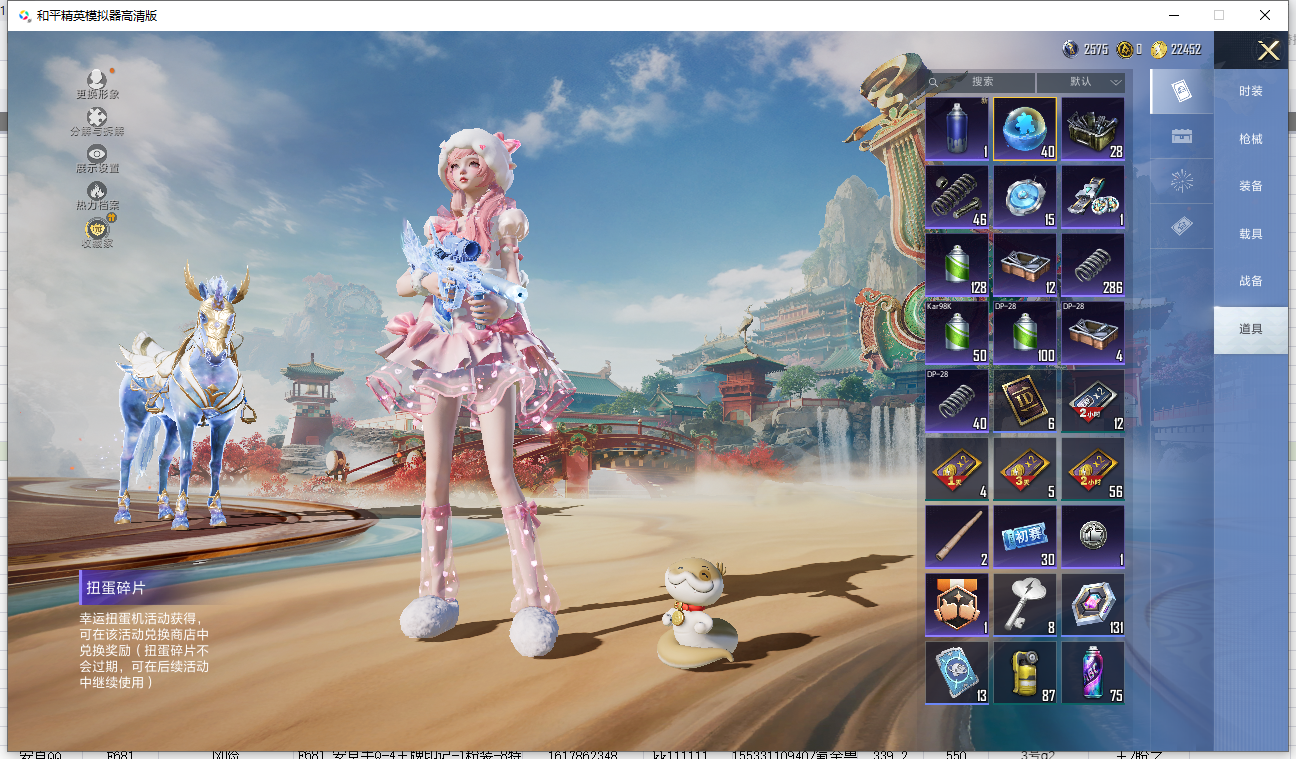Close the inventory with the X button
The height and width of the screenshot is (759, 1296).
(x=1268, y=51)
